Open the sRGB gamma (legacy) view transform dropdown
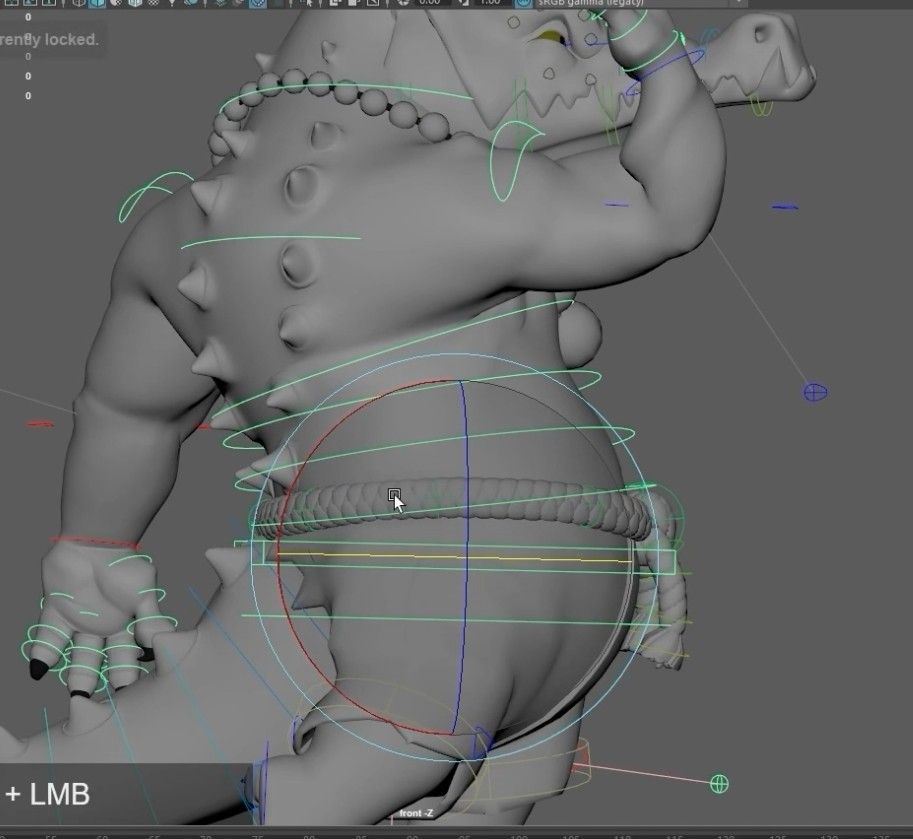 [x=639, y=2]
